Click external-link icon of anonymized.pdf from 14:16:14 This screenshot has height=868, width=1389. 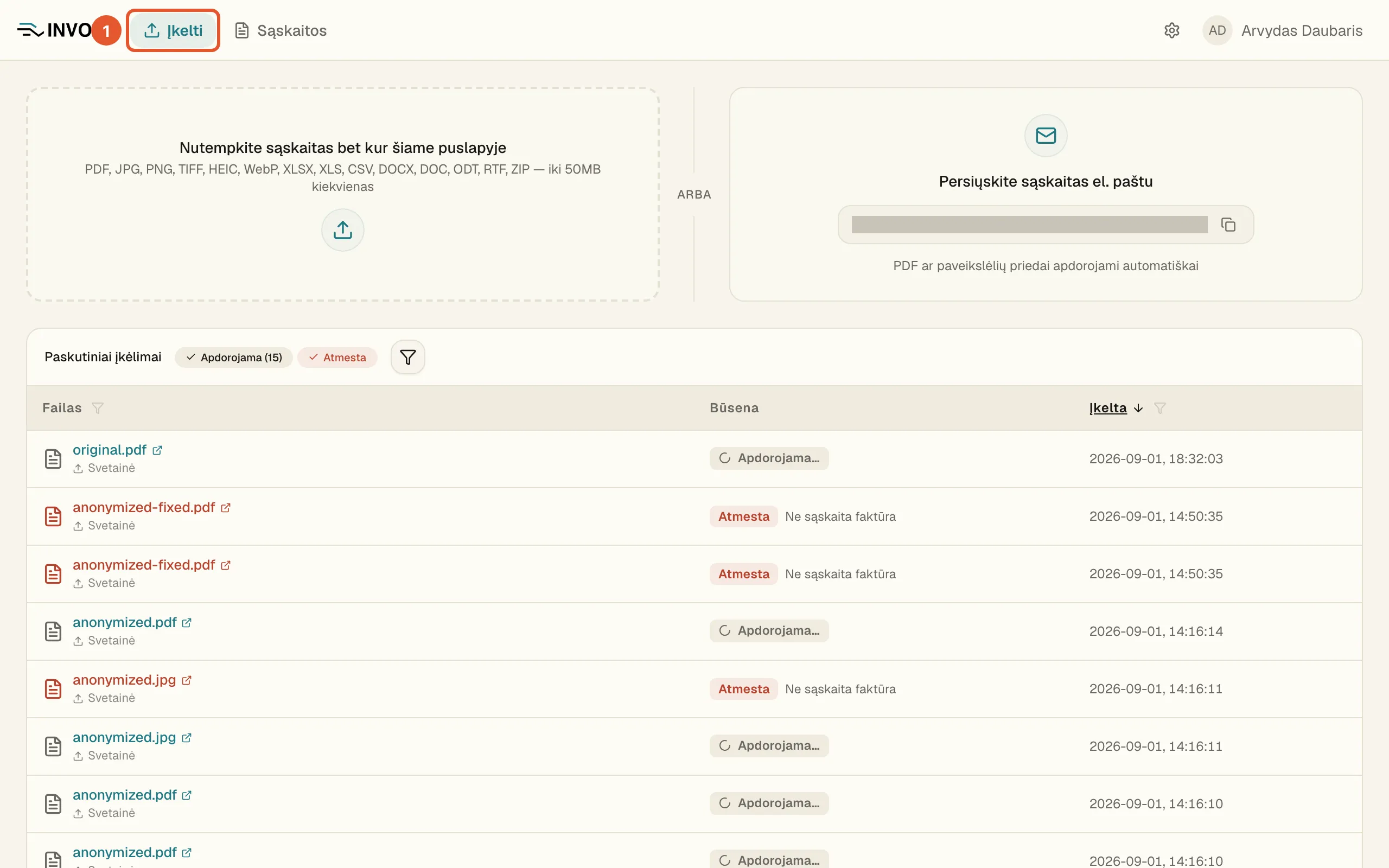click(x=187, y=622)
